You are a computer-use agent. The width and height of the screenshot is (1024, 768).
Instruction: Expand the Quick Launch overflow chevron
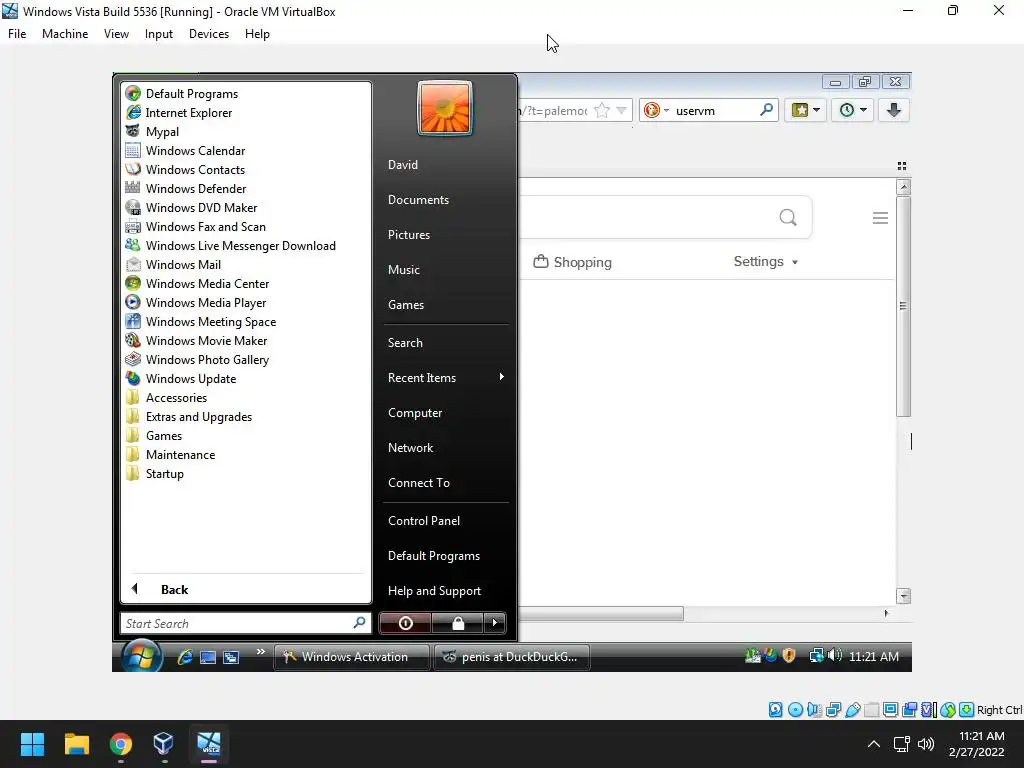pyautogui.click(x=261, y=652)
